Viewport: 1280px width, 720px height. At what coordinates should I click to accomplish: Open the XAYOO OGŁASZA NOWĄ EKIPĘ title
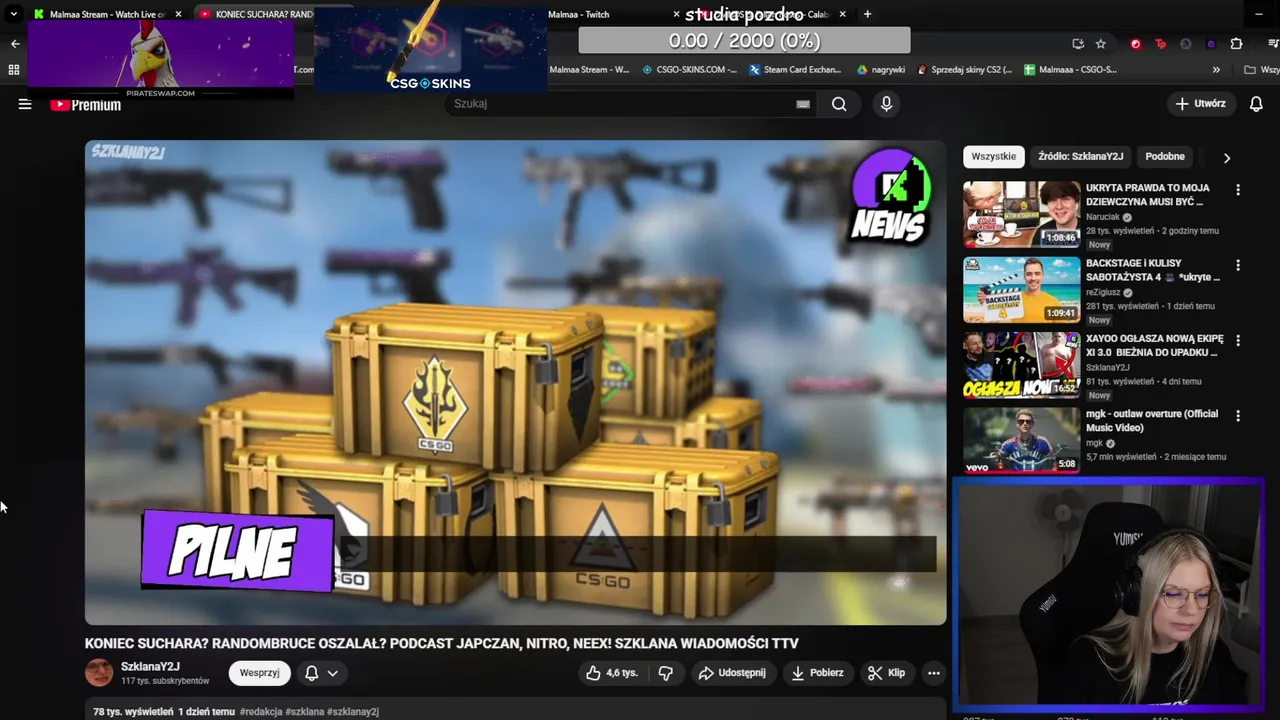(1154, 345)
